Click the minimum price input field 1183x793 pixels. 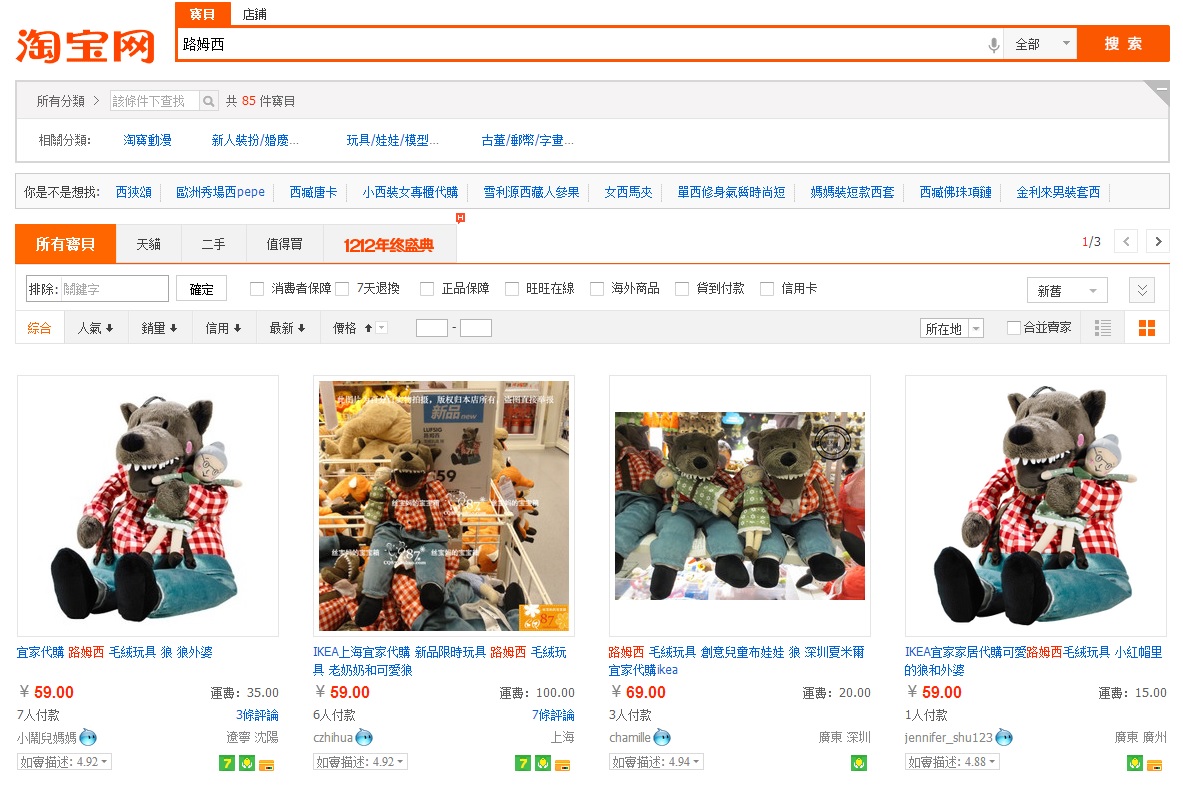pos(431,328)
